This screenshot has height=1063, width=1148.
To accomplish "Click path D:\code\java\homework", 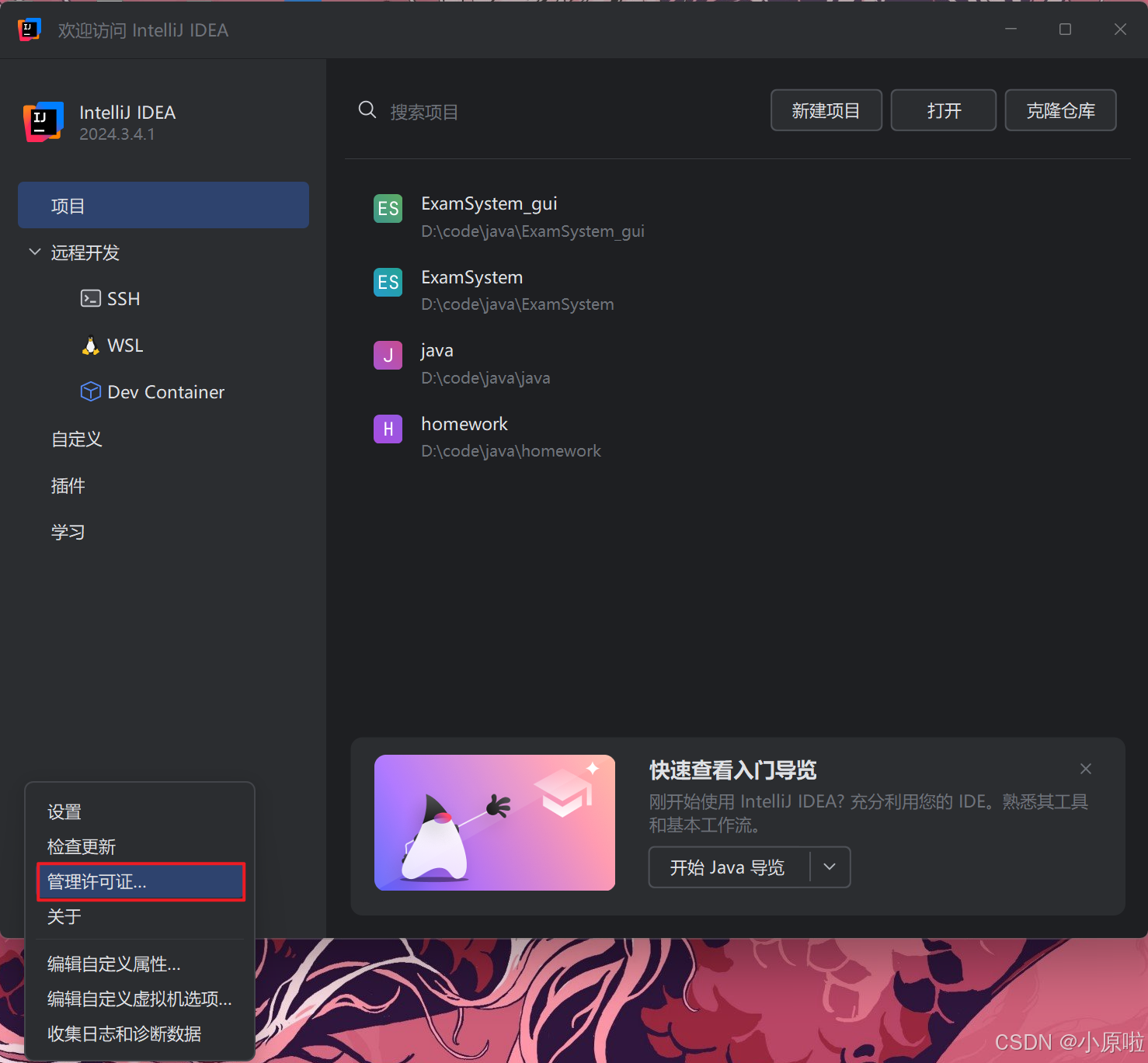I will coord(510,451).
